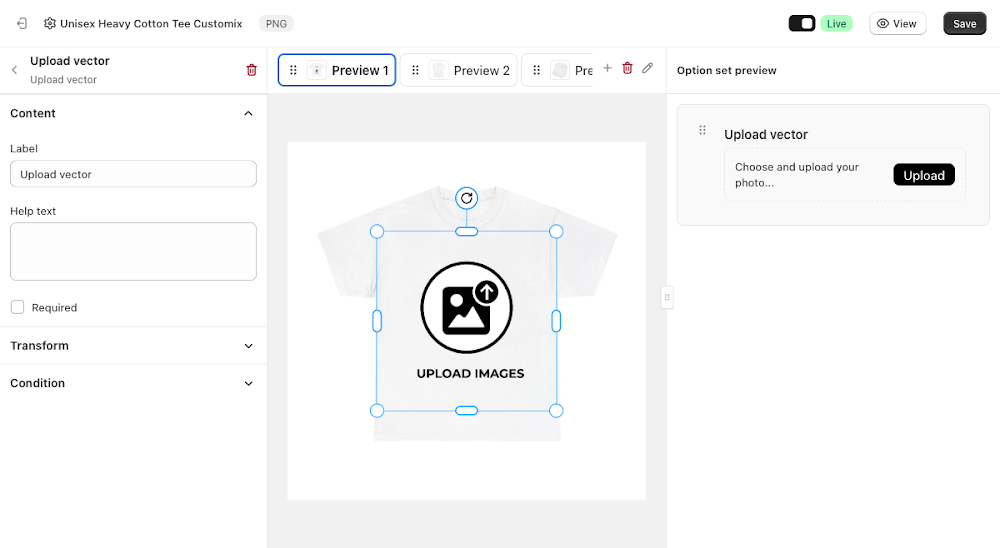Screen dimensions: 1000x548
Task: Click the right-middle edge handle
Action: [556, 321]
